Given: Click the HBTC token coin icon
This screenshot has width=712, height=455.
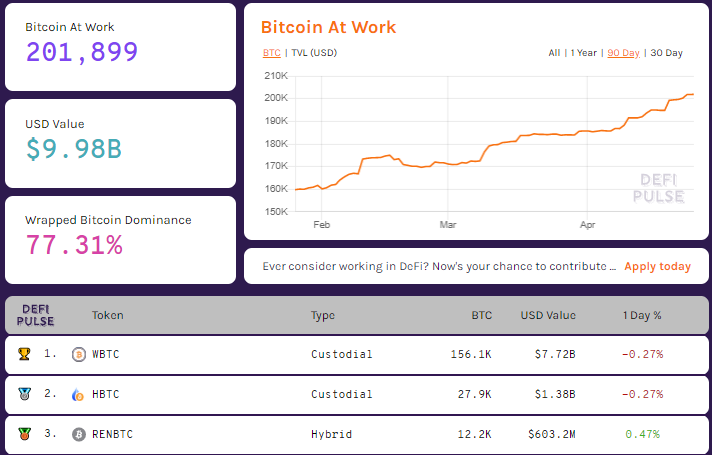Looking at the screenshot, I should (x=79, y=395).
